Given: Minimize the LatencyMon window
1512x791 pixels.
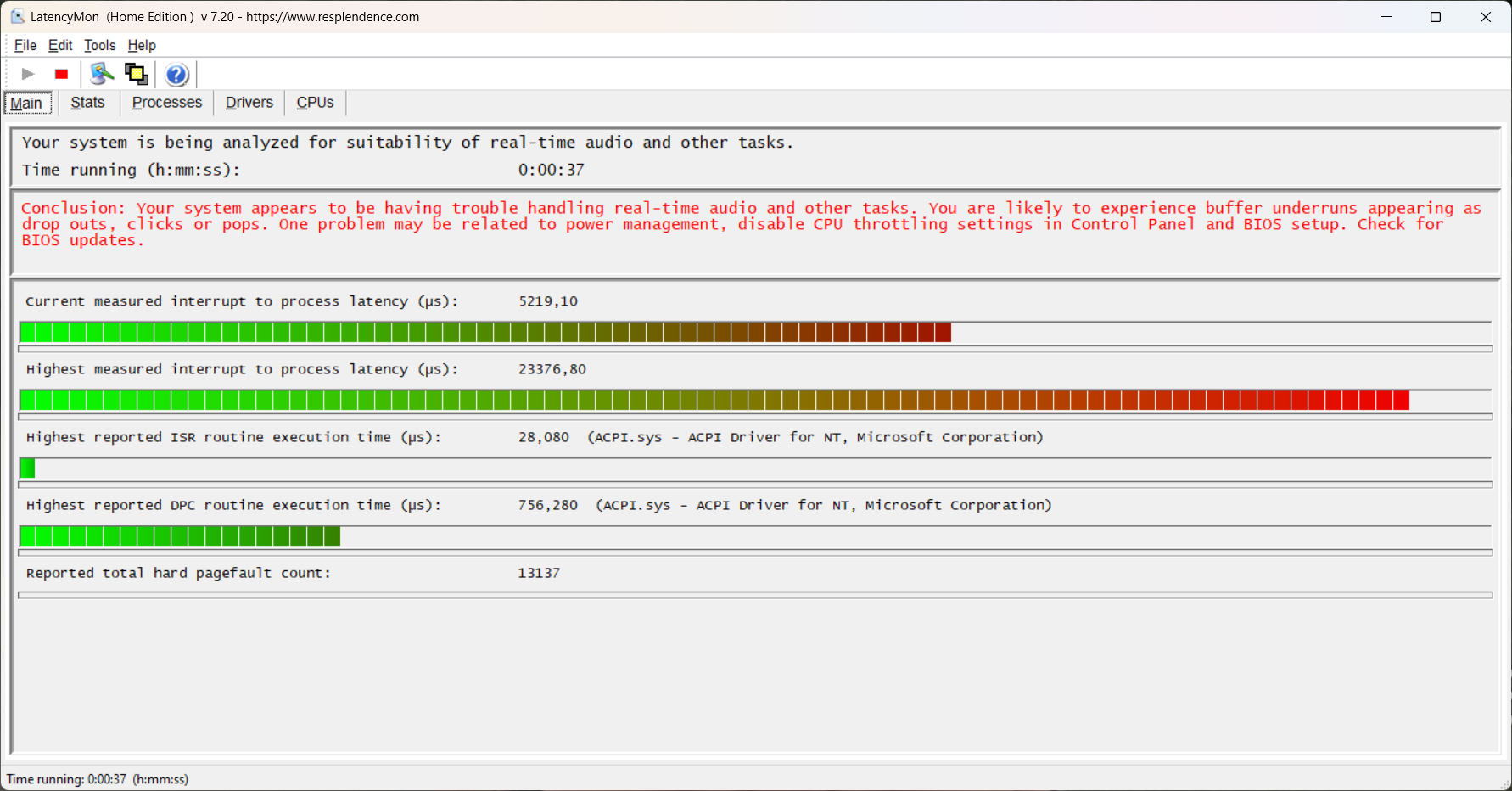Looking at the screenshot, I should click(1386, 17).
